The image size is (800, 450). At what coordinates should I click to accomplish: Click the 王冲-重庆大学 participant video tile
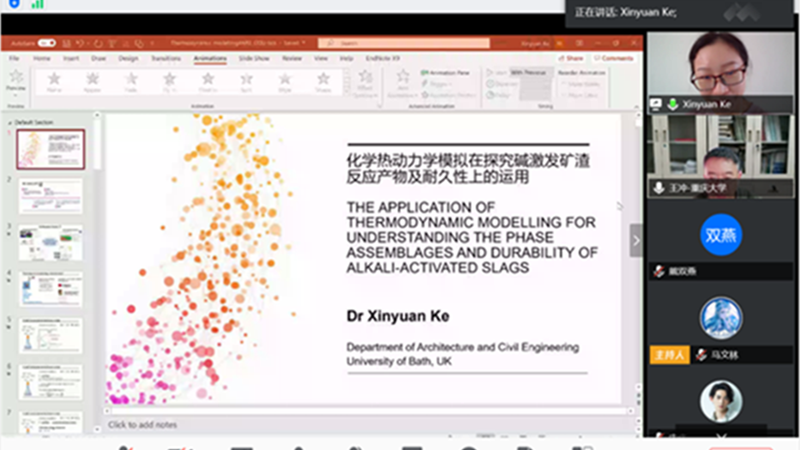[x=720, y=156]
